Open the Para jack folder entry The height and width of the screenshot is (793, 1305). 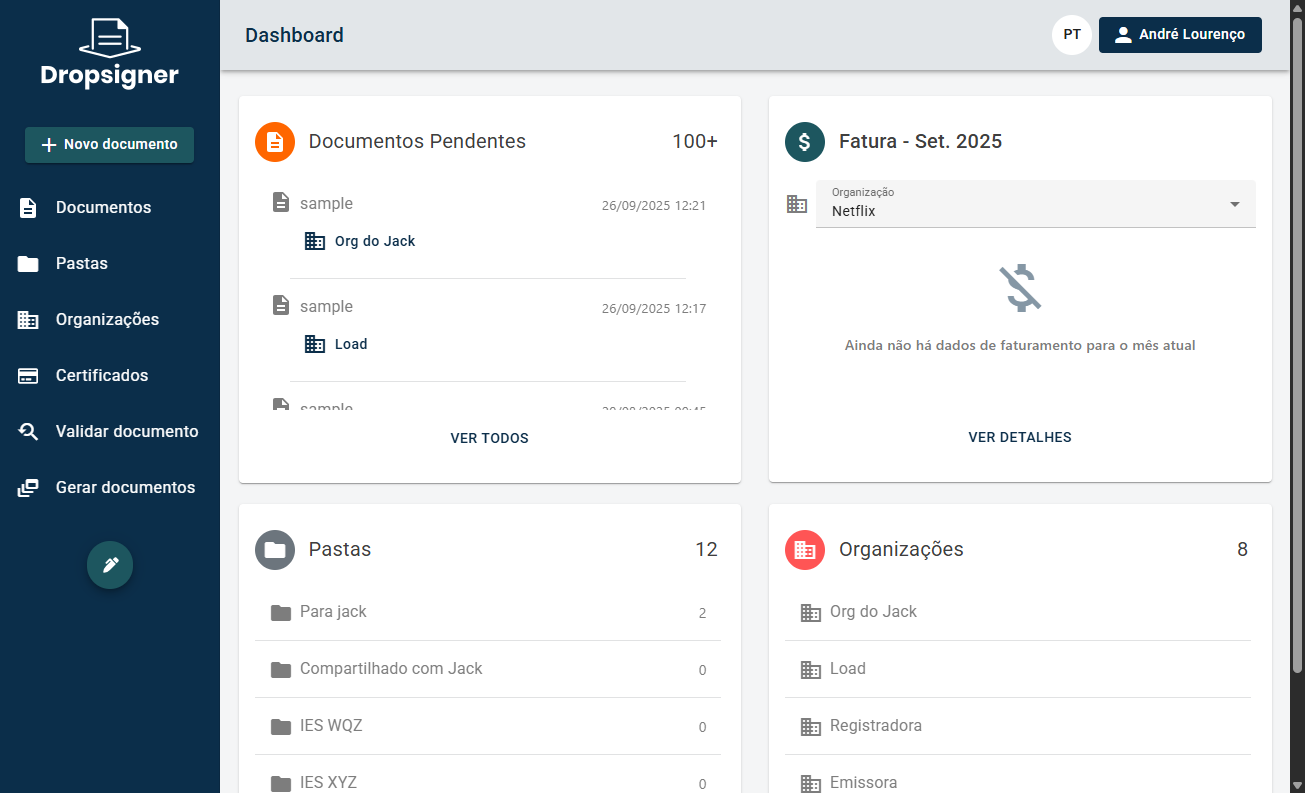(x=334, y=612)
